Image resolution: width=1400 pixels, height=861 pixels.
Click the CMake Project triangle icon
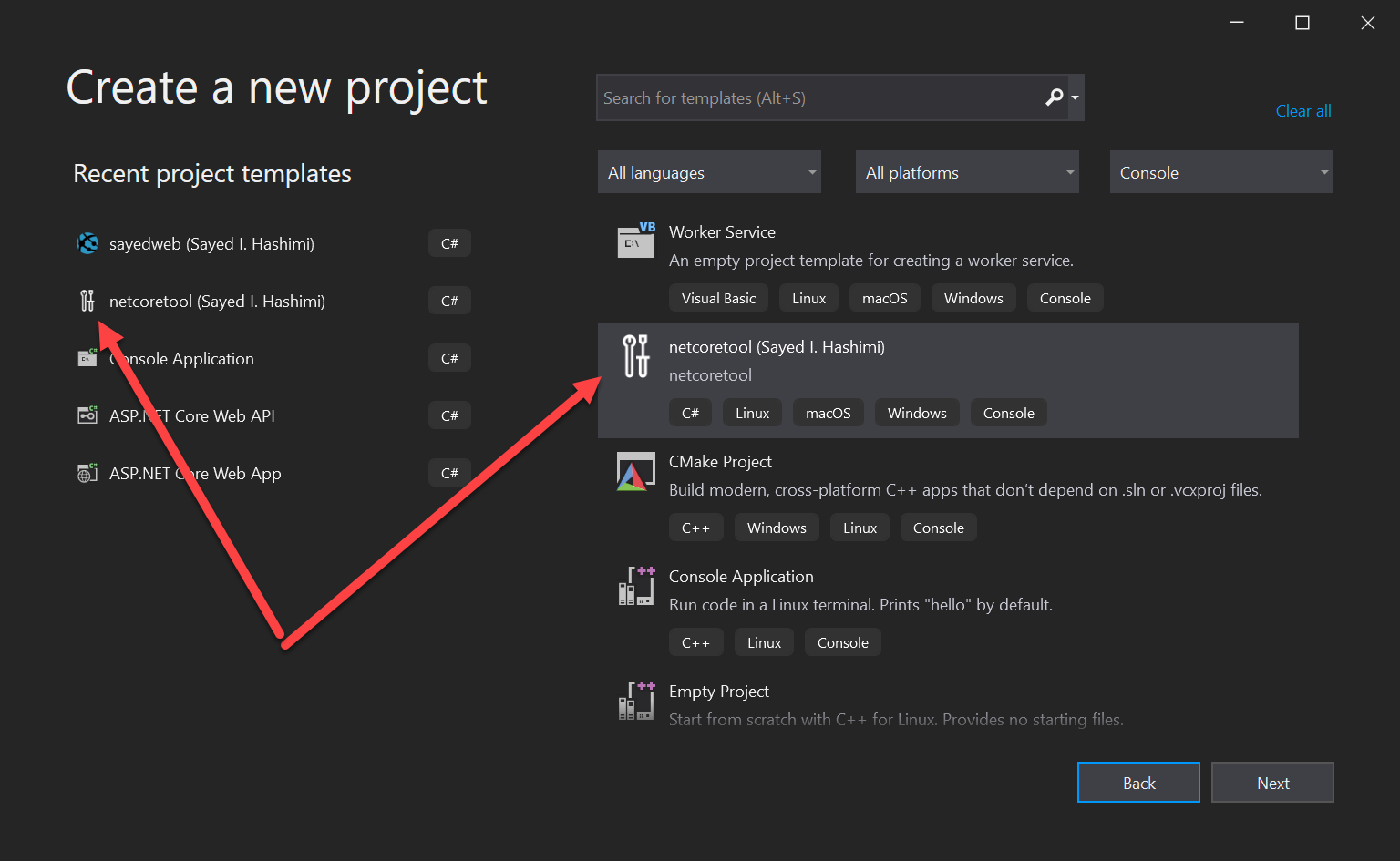(x=636, y=471)
